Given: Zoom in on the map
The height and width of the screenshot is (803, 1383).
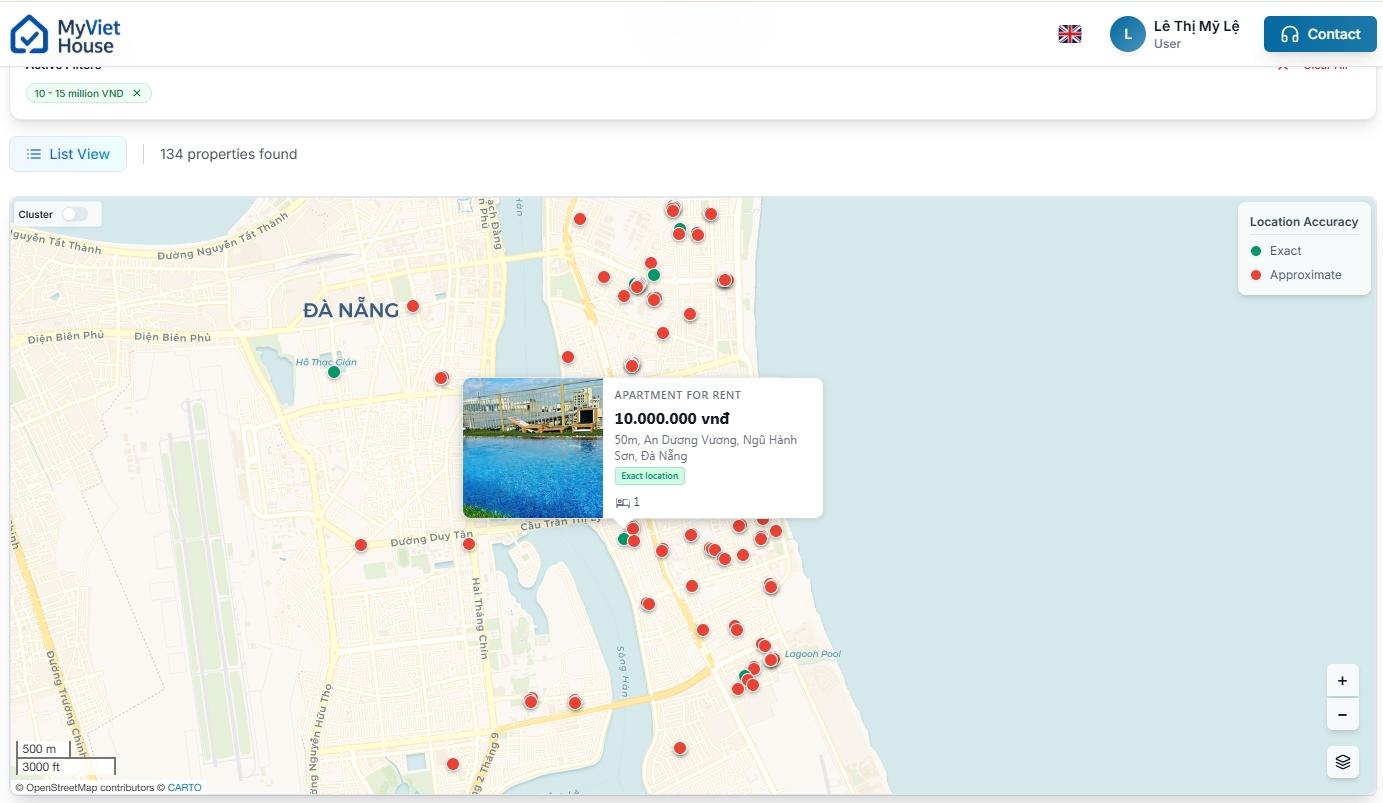Looking at the screenshot, I should [1342, 681].
